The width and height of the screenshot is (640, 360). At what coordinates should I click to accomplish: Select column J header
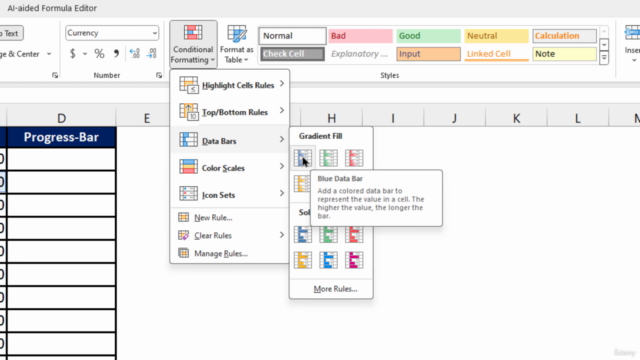(455, 118)
